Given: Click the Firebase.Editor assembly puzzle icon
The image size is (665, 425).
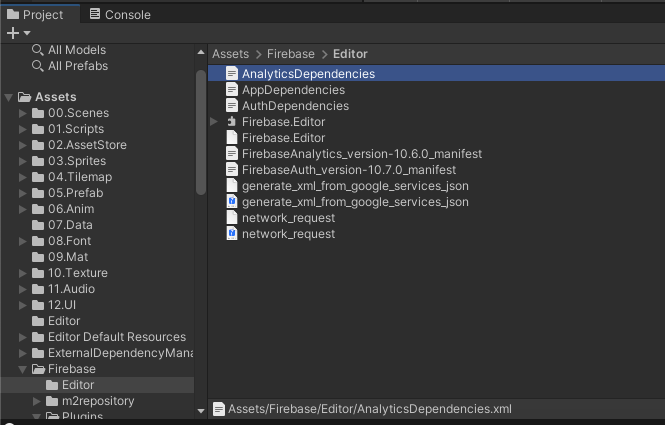Looking at the screenshot, I should [232, 122].
